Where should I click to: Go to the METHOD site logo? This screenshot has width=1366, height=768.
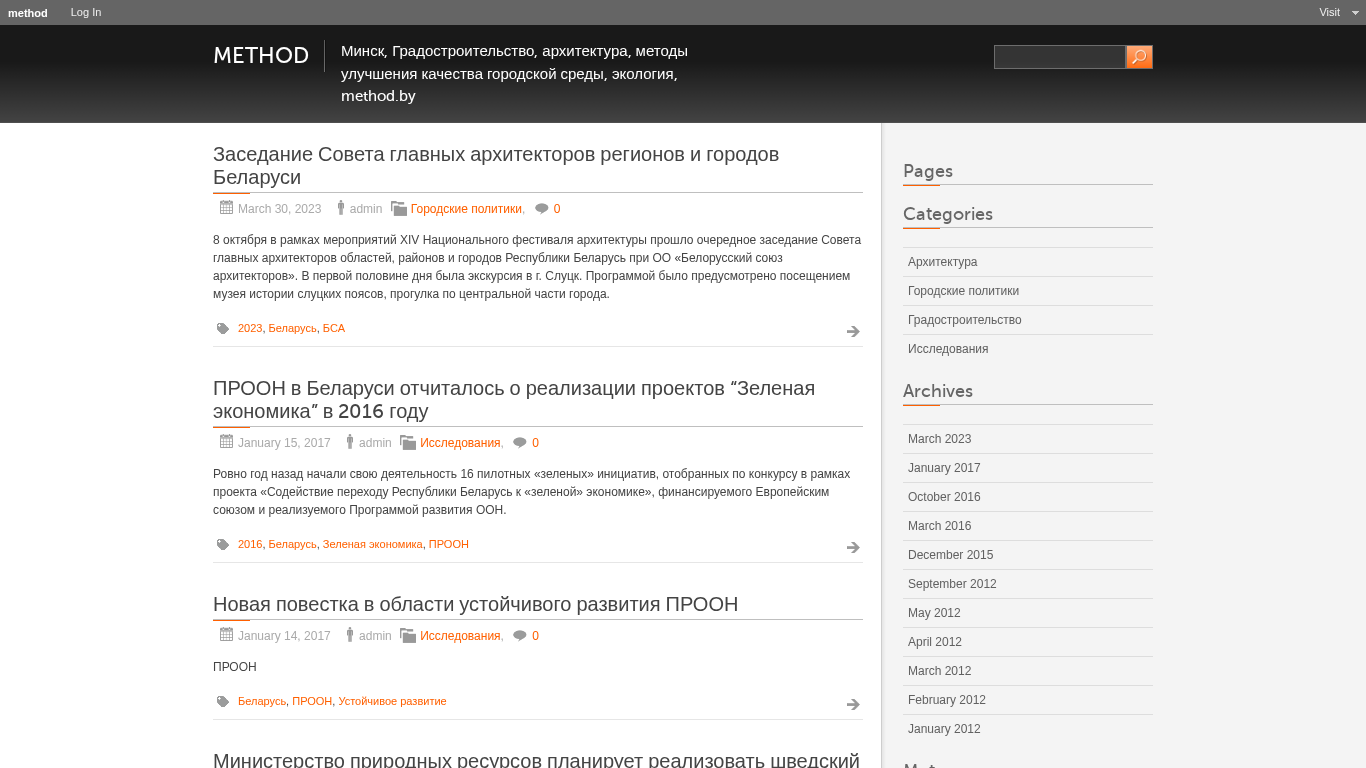coord(261,56)
